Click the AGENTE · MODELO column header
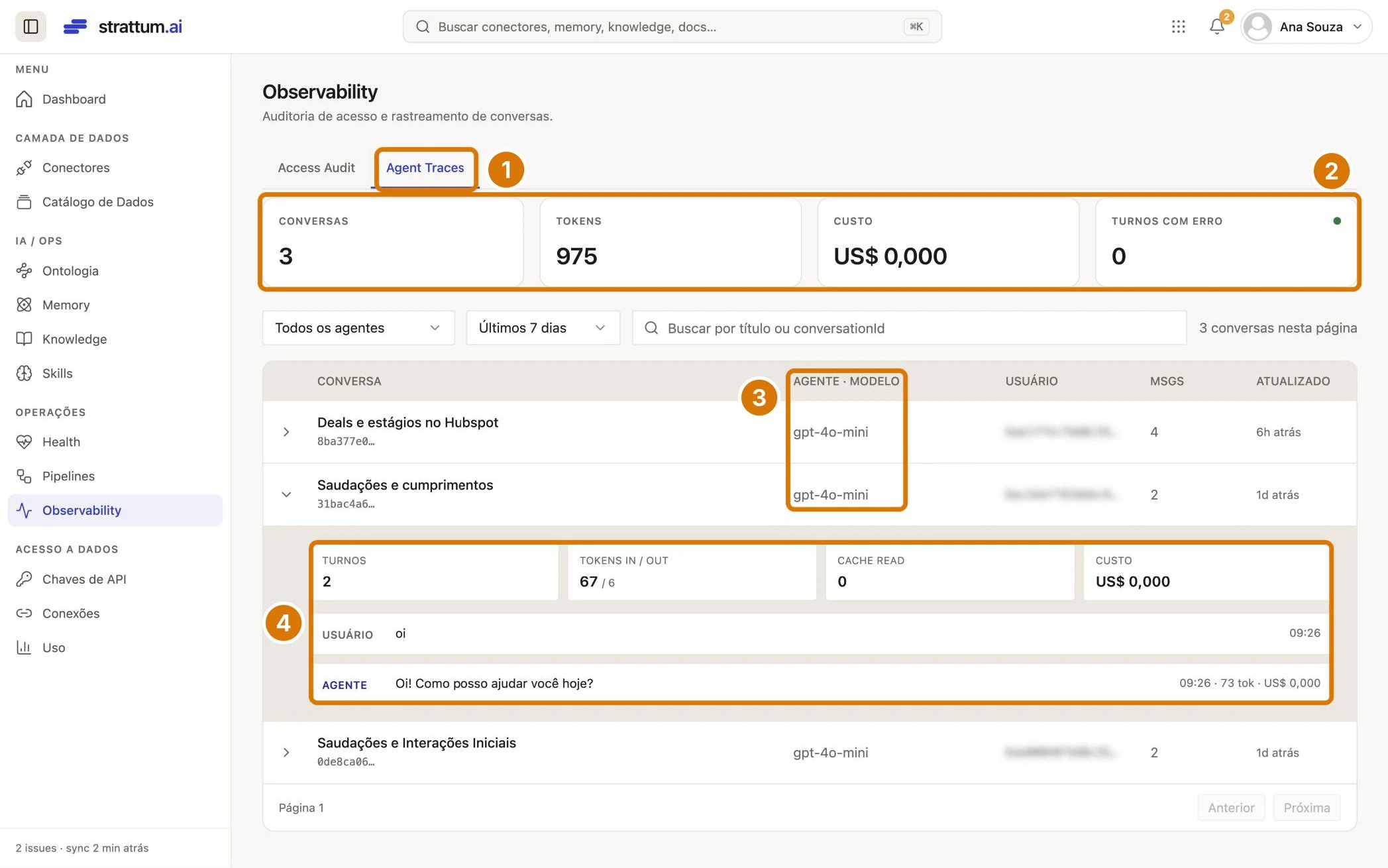1388x868 pixels. click(x=846, y=381)
